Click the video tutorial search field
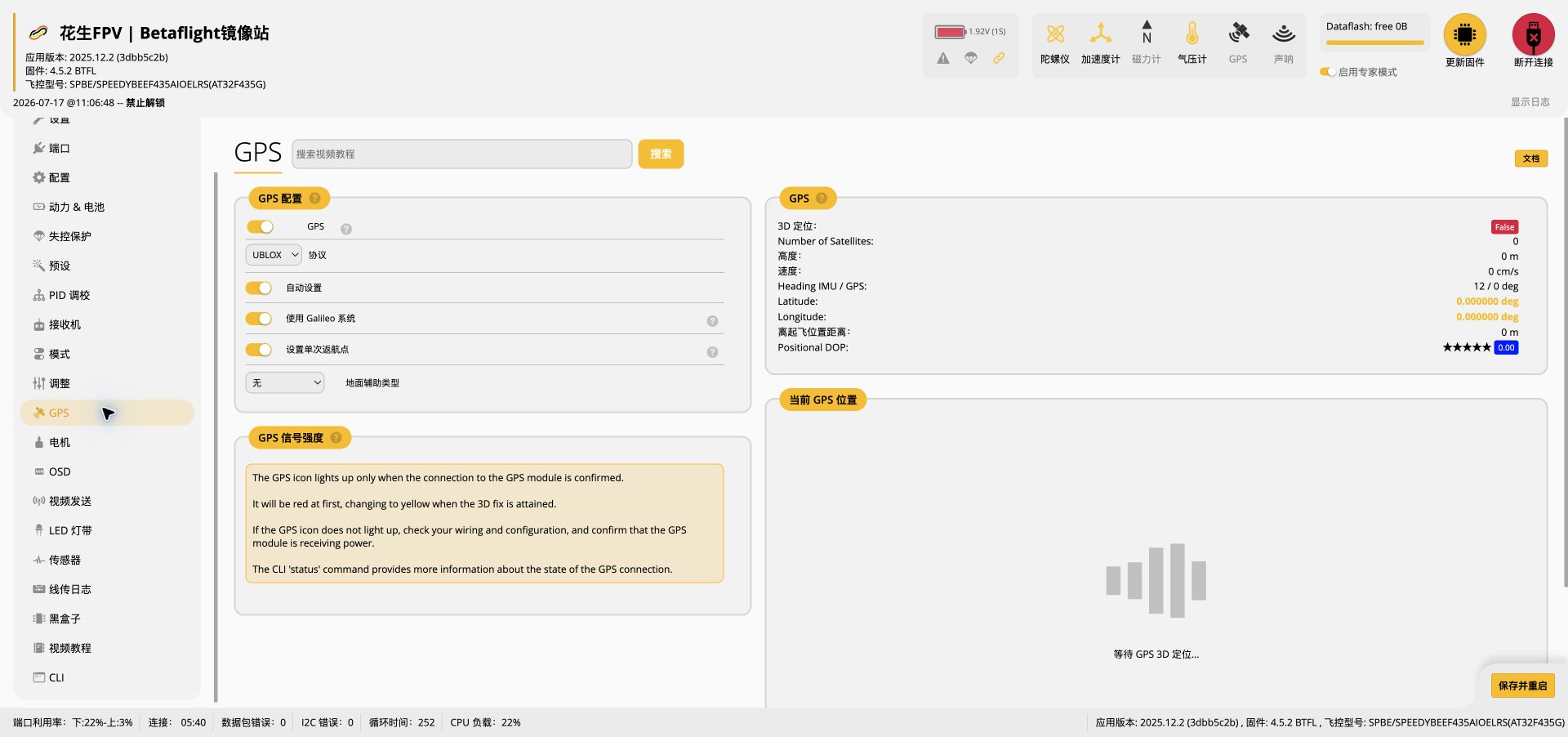 [x=462, y=154]
